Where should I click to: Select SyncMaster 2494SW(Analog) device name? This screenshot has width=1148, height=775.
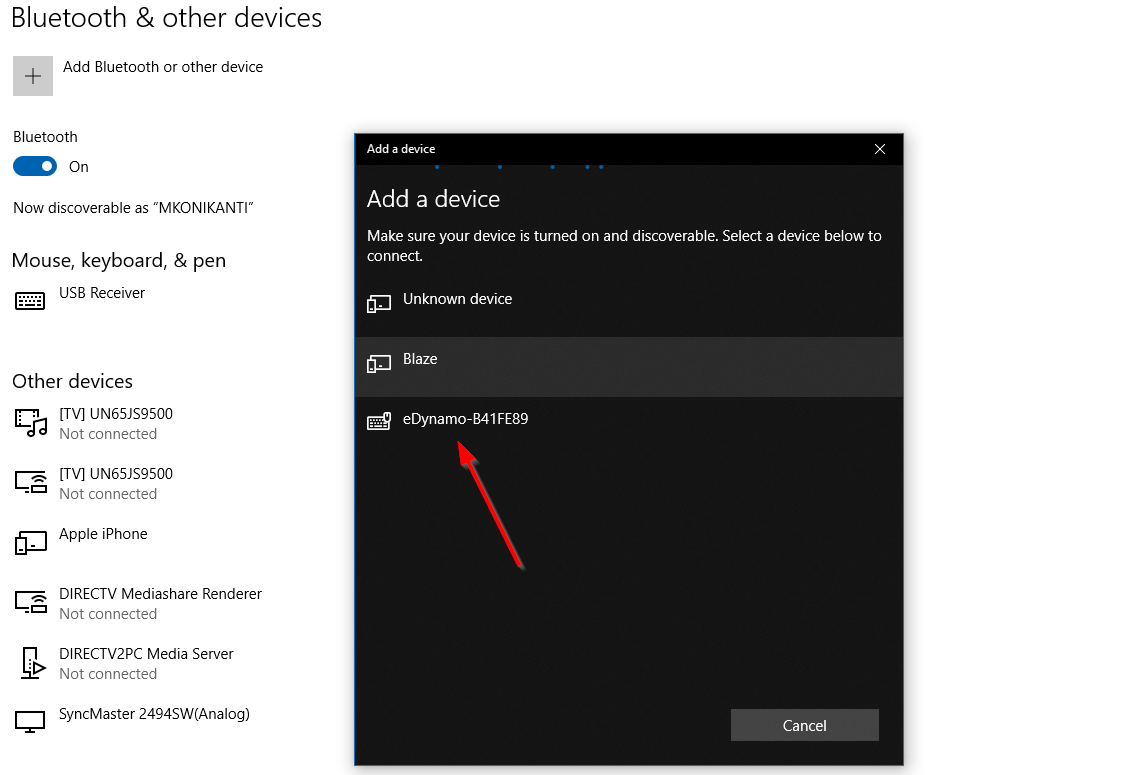[154, 714]
